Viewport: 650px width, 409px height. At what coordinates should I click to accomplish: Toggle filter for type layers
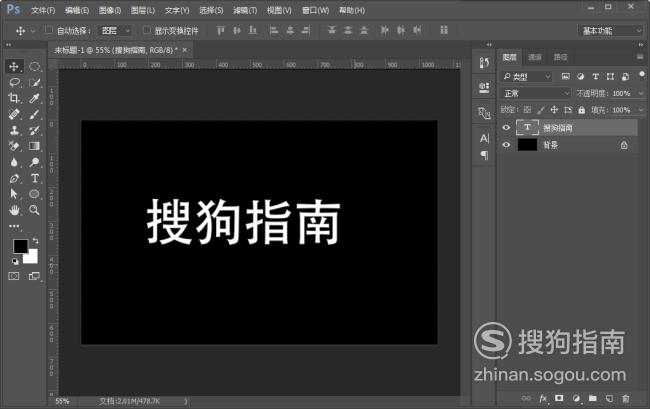pyautogui.click(x=595, y=76)
